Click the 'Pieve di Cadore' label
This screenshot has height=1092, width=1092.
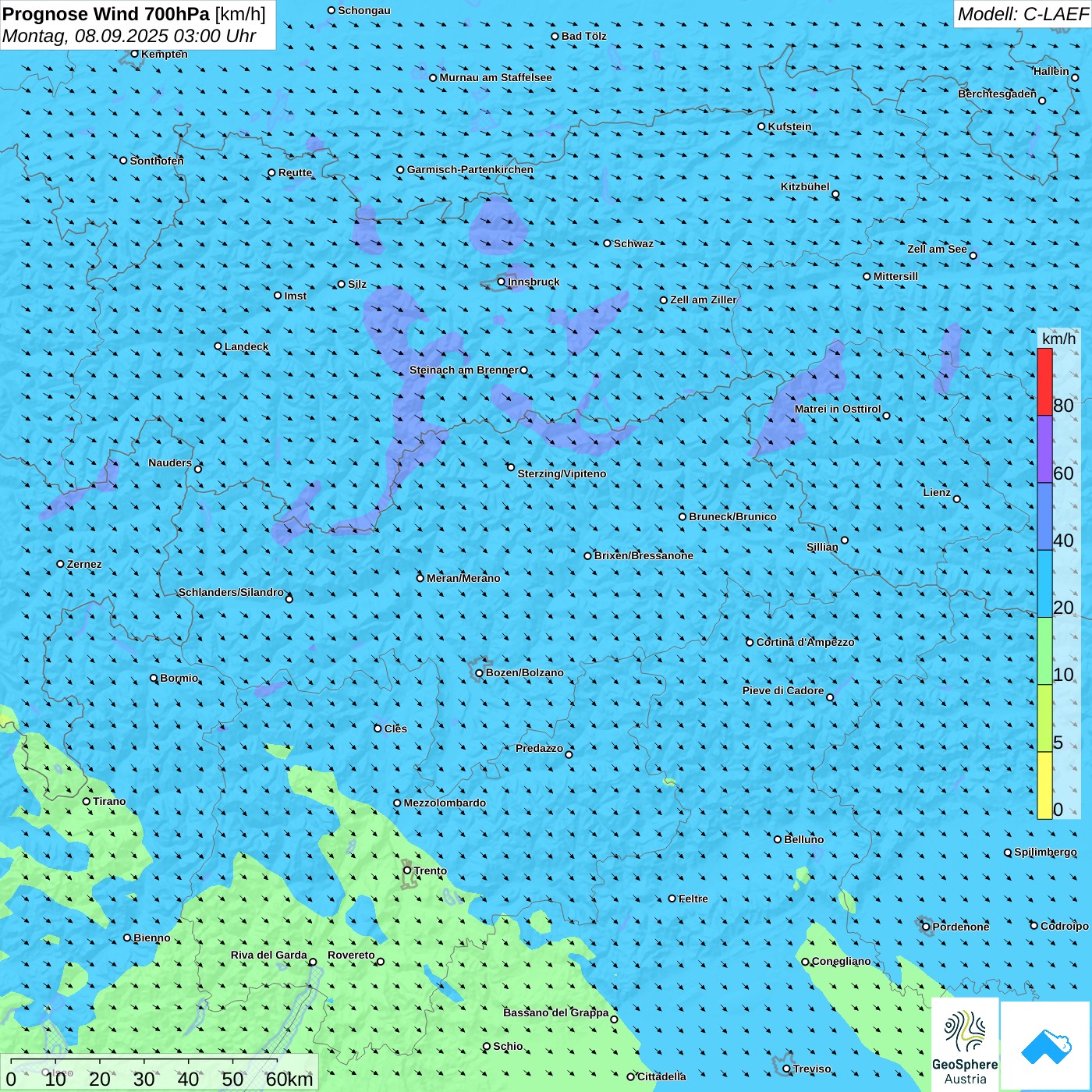783,690
